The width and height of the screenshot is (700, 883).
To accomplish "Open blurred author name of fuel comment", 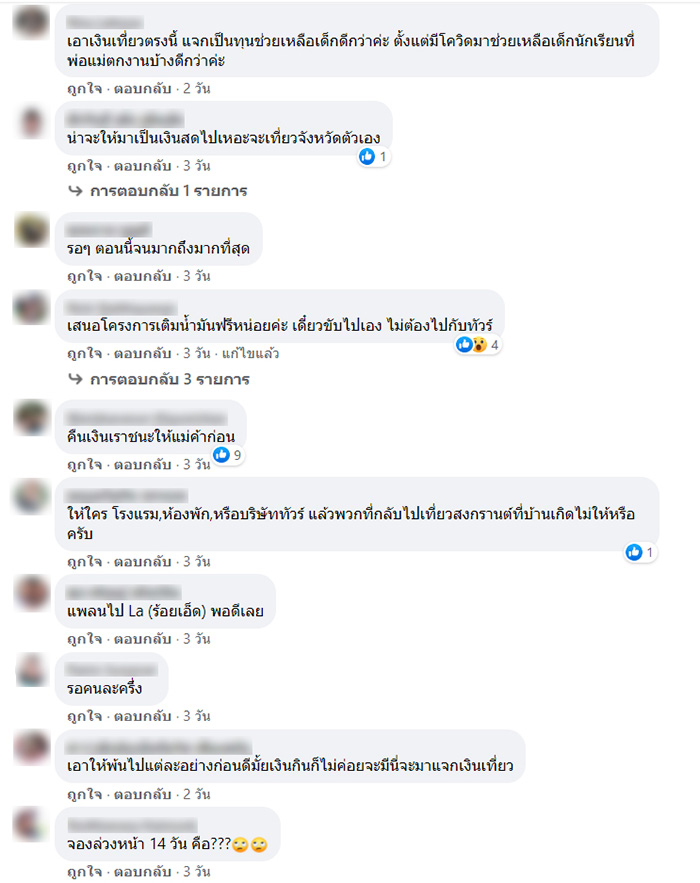I will 122,307.
